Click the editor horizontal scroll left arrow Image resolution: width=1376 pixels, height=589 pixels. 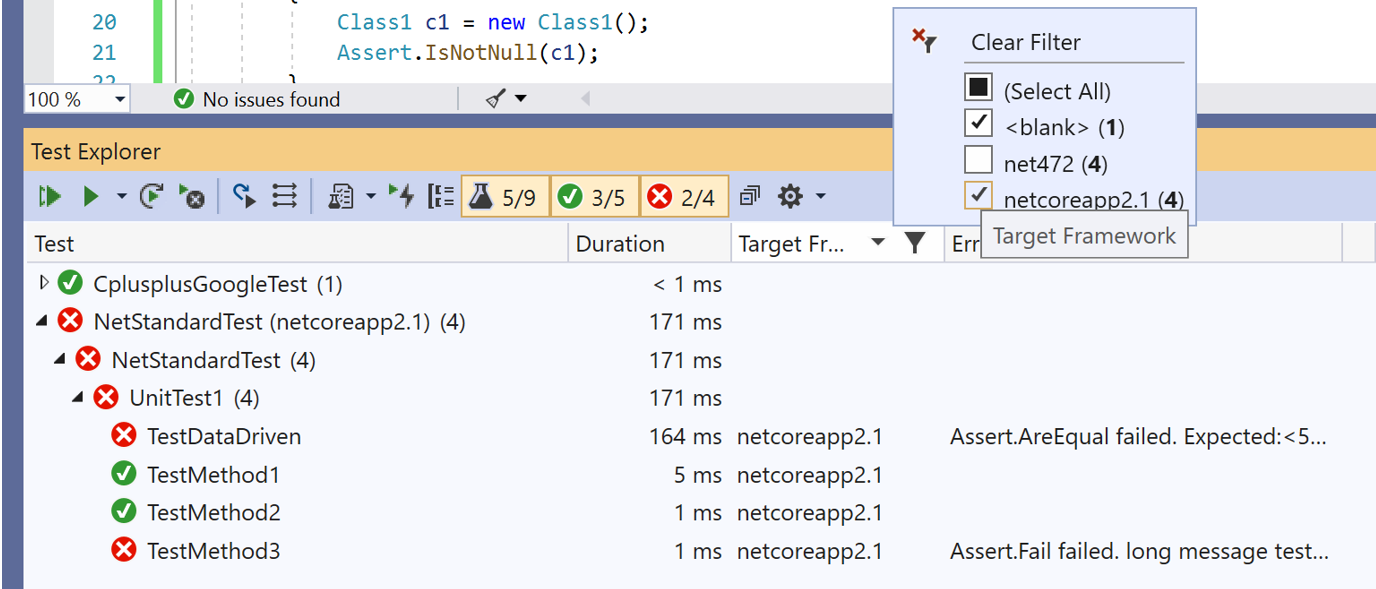tap(585, 99)
